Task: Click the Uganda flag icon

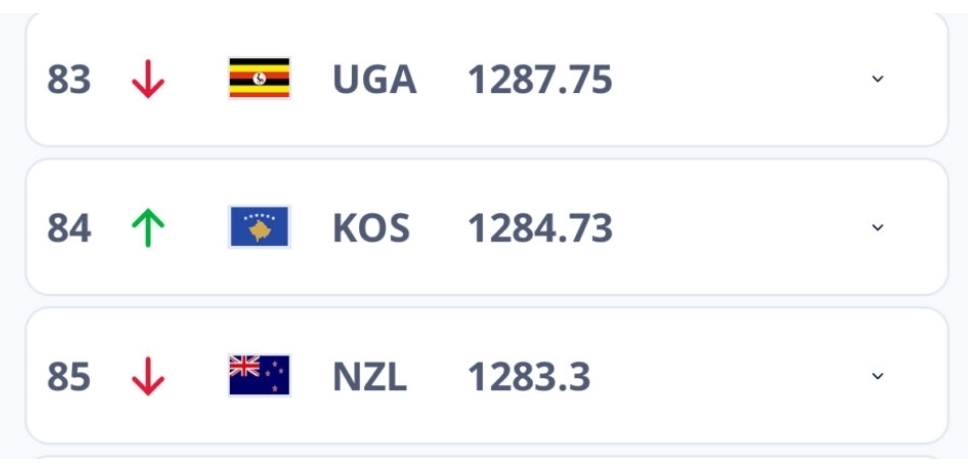Action: click(259, 79)
